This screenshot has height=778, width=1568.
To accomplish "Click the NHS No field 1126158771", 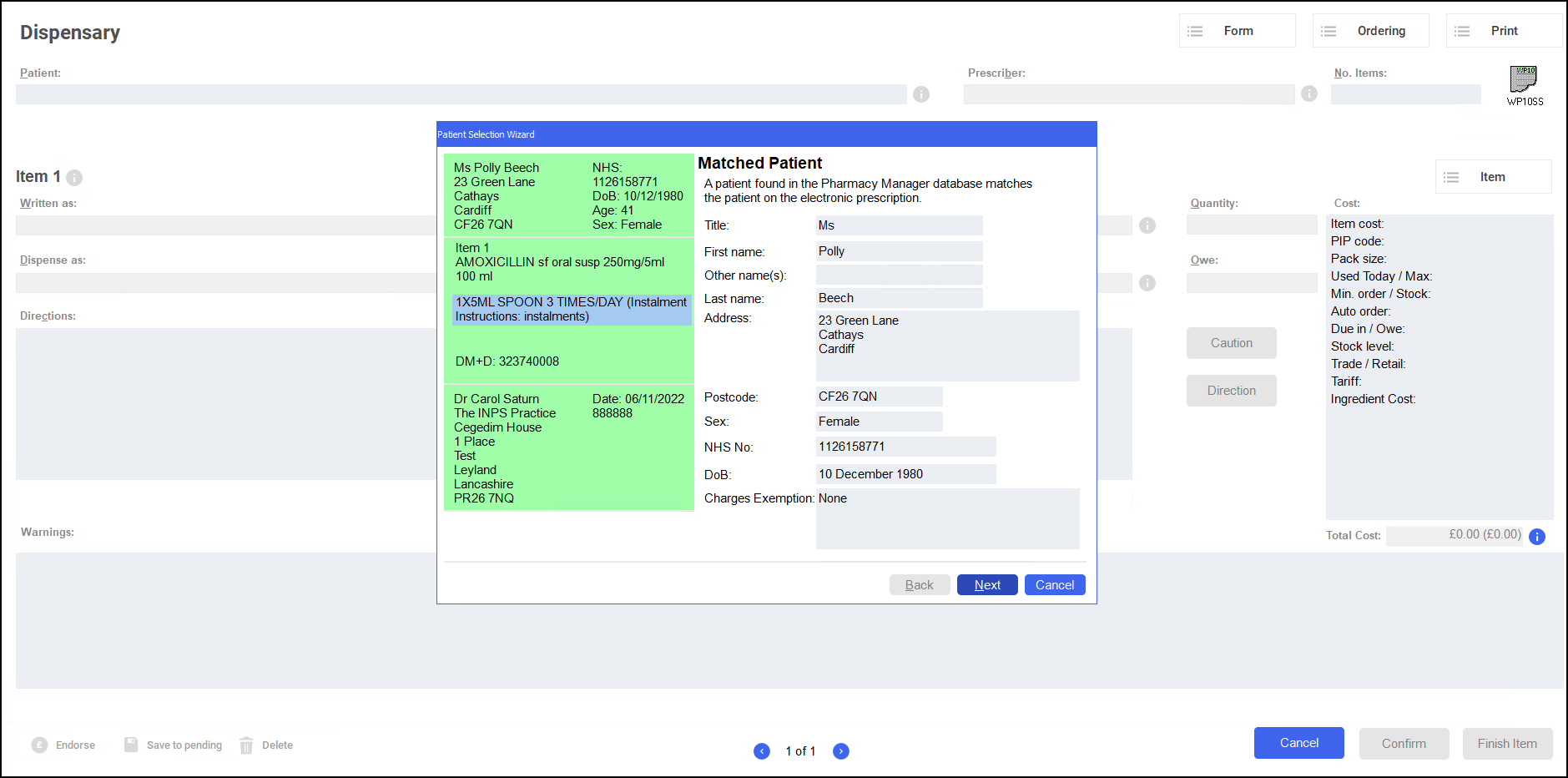I will [906, 447].
